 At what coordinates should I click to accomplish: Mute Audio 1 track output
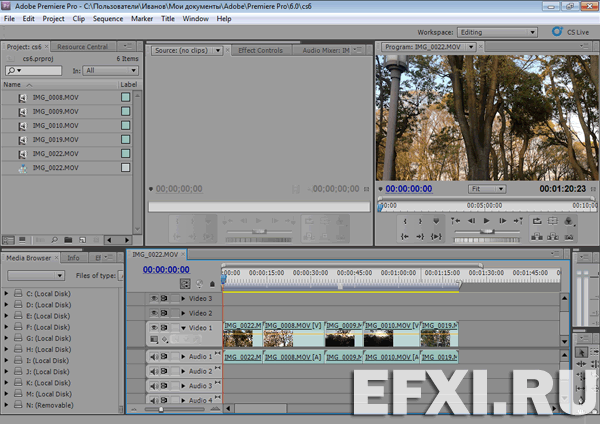click(154, 357)
